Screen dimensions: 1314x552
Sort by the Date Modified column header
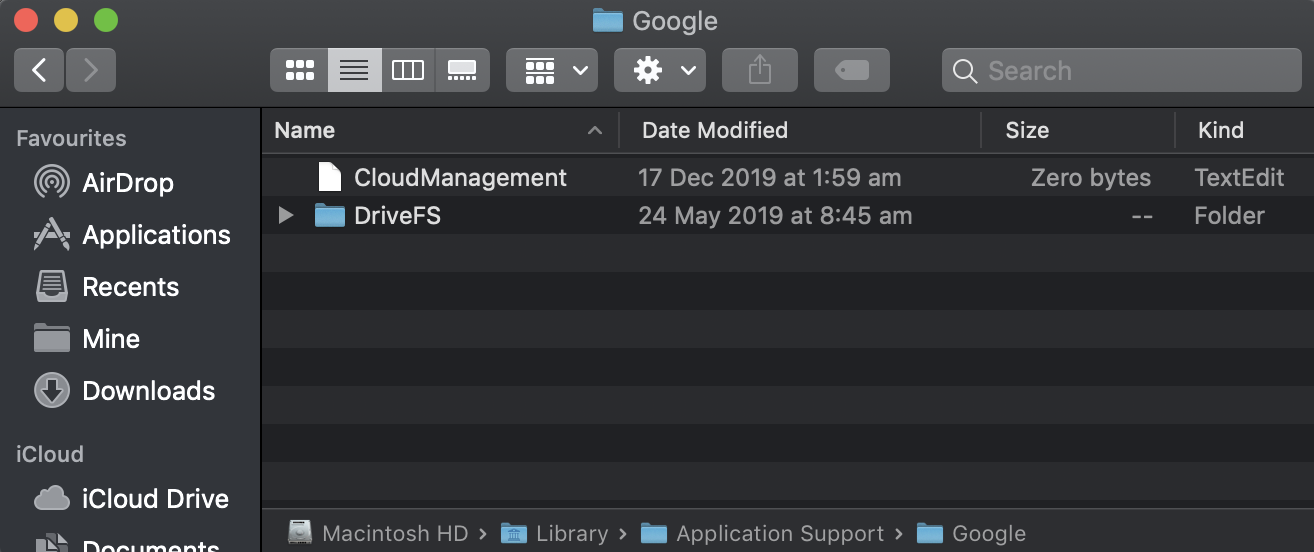pyautogui.click(x=800, y=130)
